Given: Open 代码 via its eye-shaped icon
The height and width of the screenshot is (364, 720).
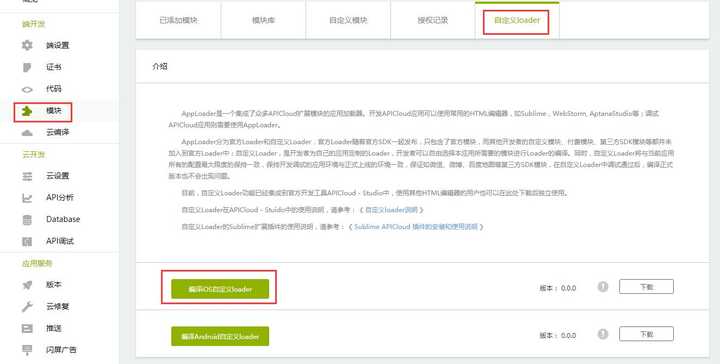Looking at the screenshot, I should [x=27, y=89].
